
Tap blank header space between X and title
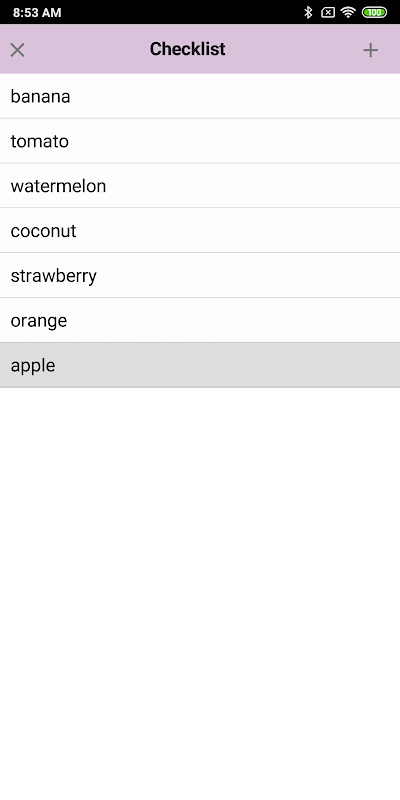tap(87, 49)
